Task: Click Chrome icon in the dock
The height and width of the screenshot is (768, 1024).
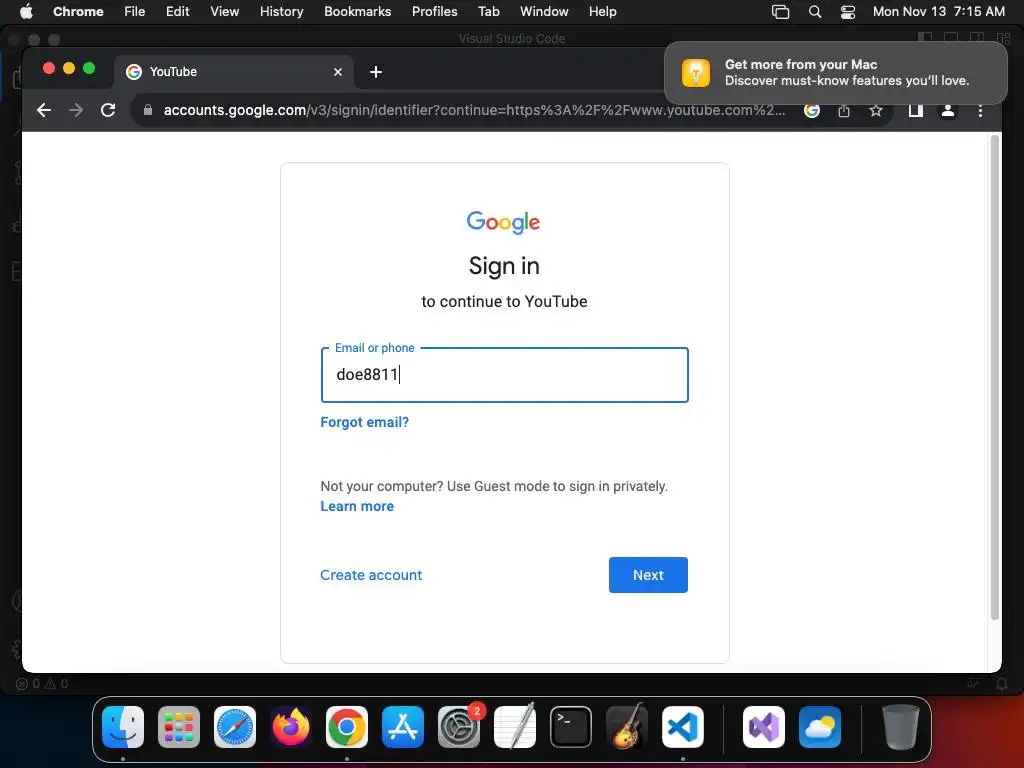Action: (347, 727)
